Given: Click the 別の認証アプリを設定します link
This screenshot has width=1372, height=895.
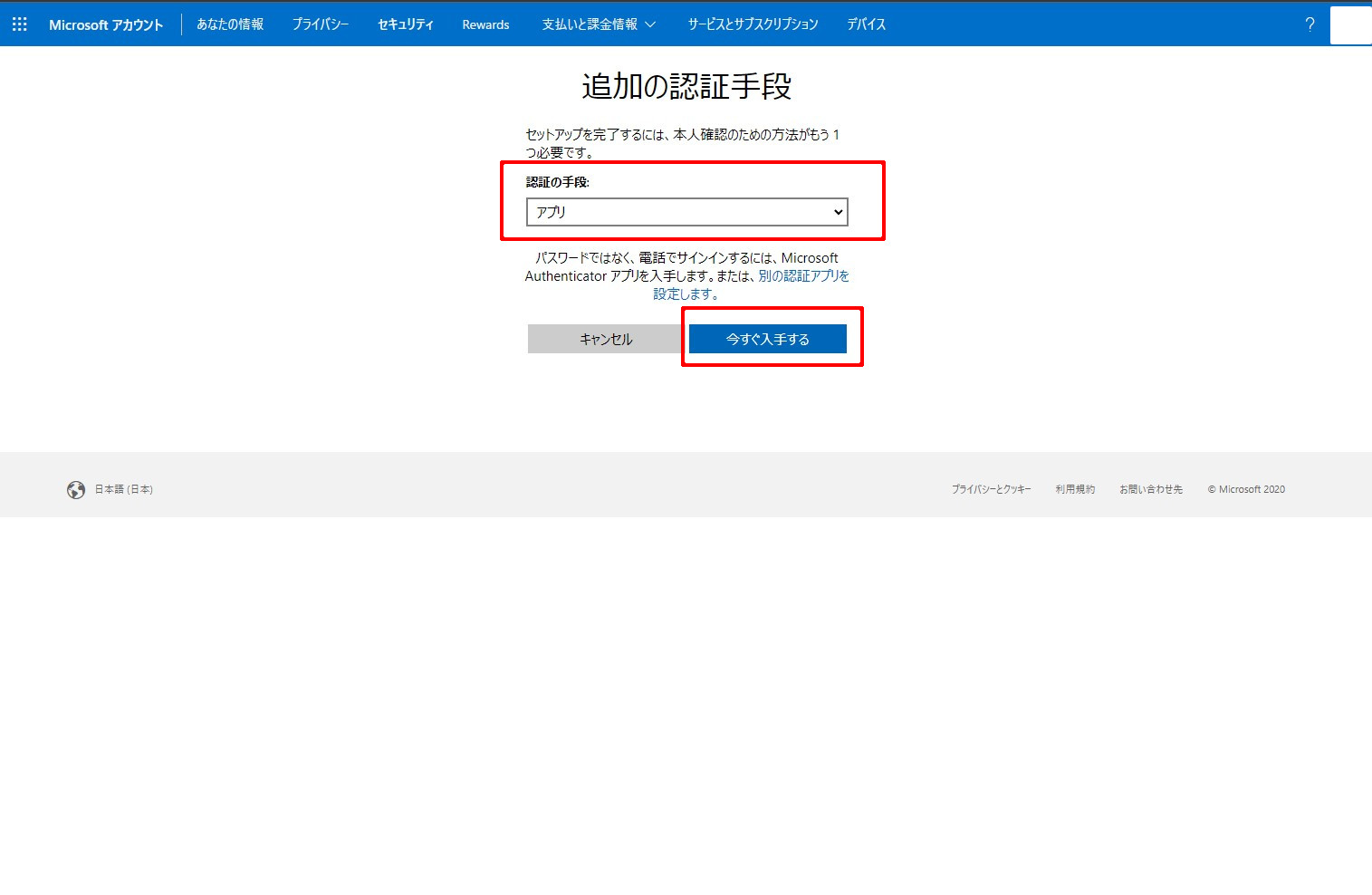Looking at the screenshot, I should tap(803, 276).
